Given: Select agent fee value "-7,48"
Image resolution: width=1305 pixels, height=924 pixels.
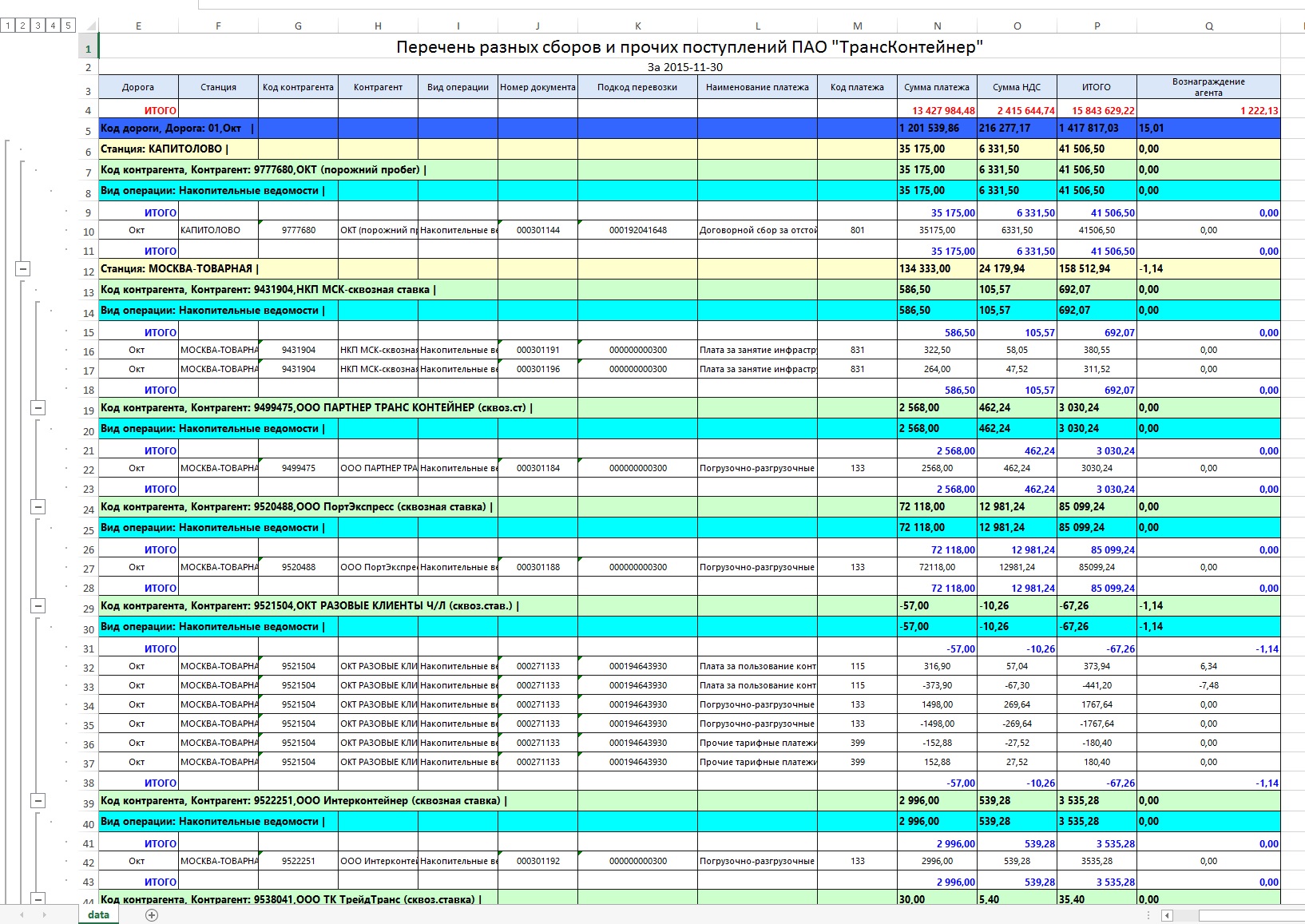Looking at the screenshot, I should point(1208,685).
